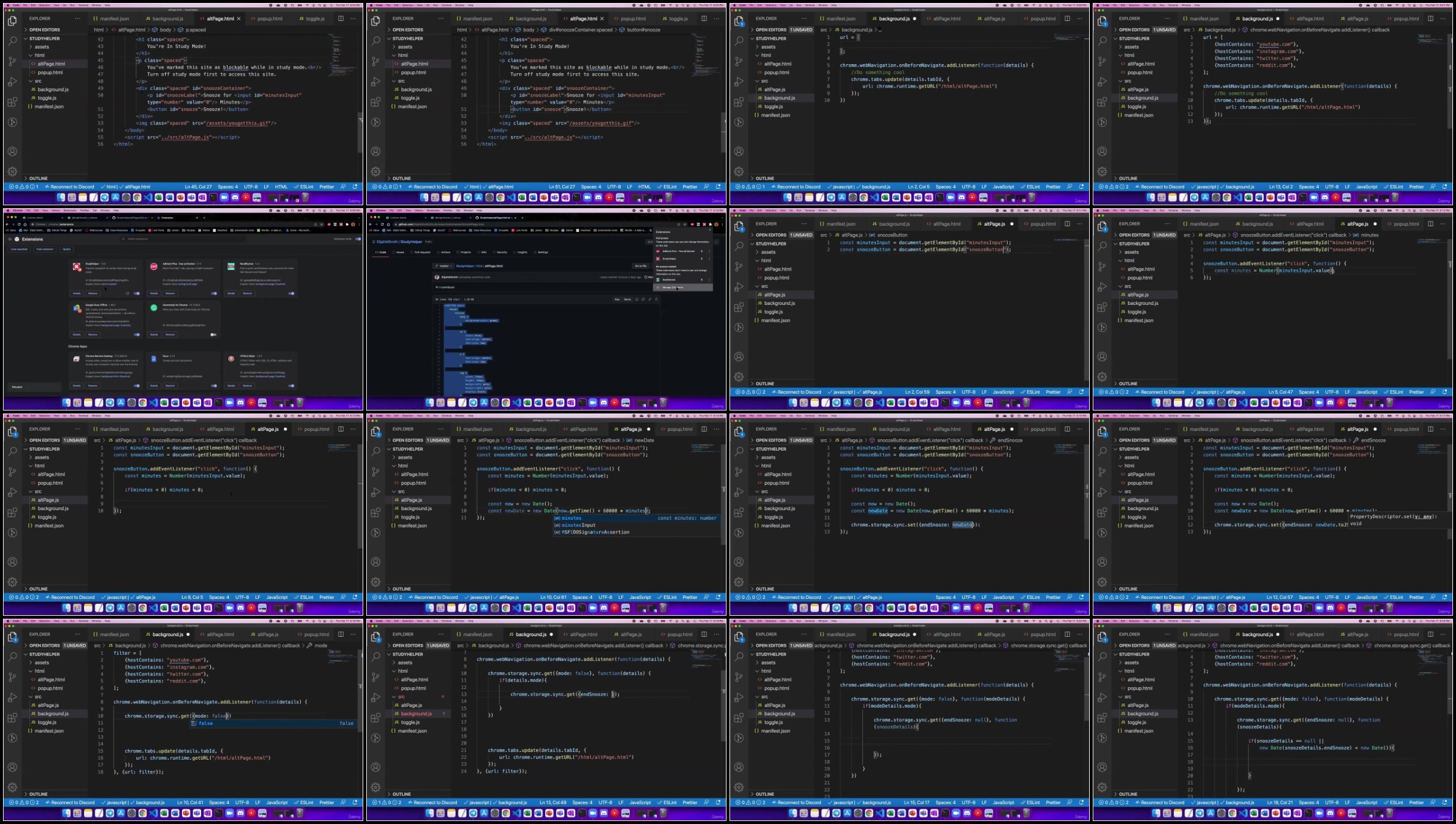Screen dimensions: 1456x824
Task: Toggle the Google Docs Offline extension switch
Action: tap(137, 334)
